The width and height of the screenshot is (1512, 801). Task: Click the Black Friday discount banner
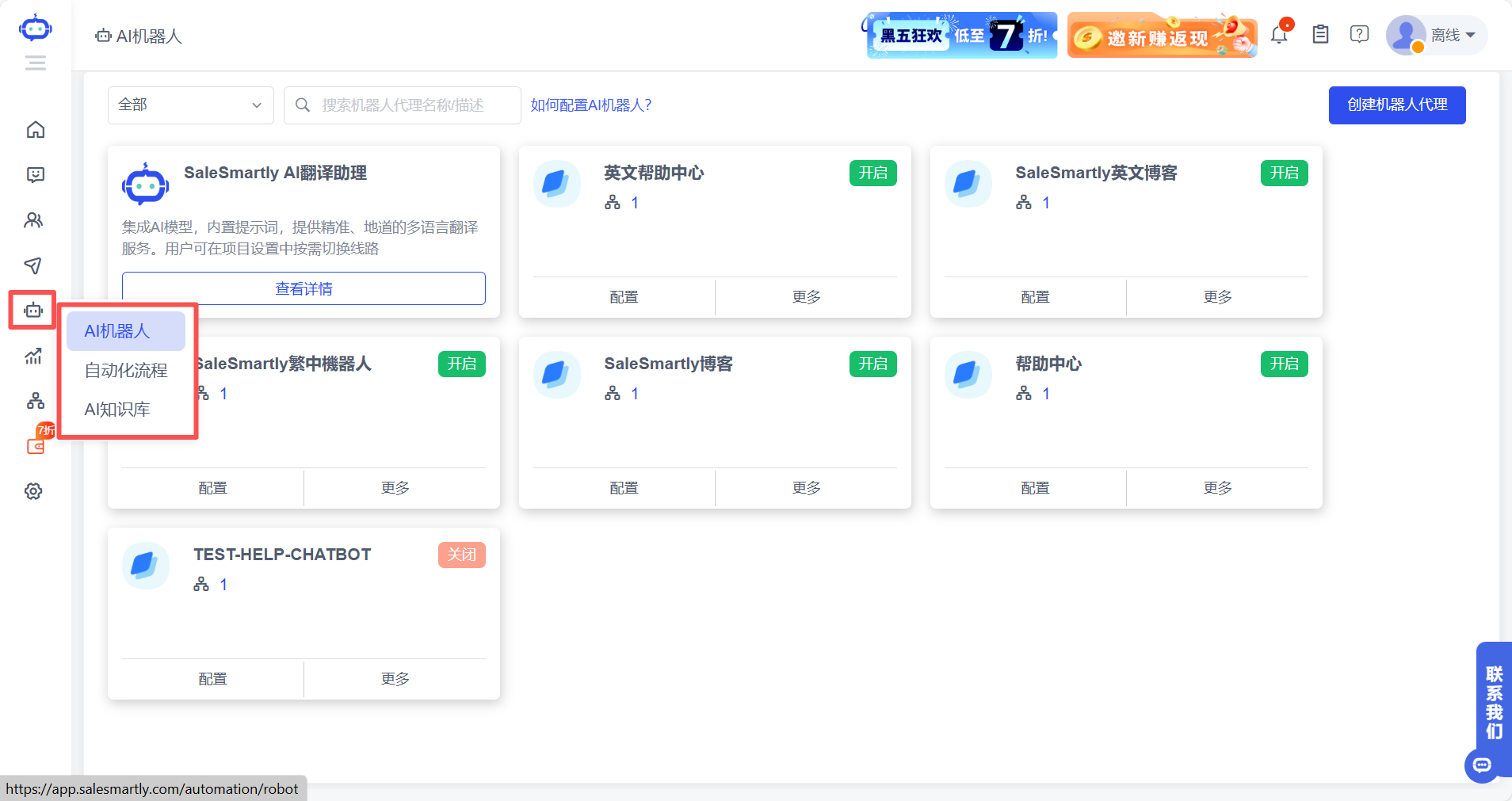960,35
